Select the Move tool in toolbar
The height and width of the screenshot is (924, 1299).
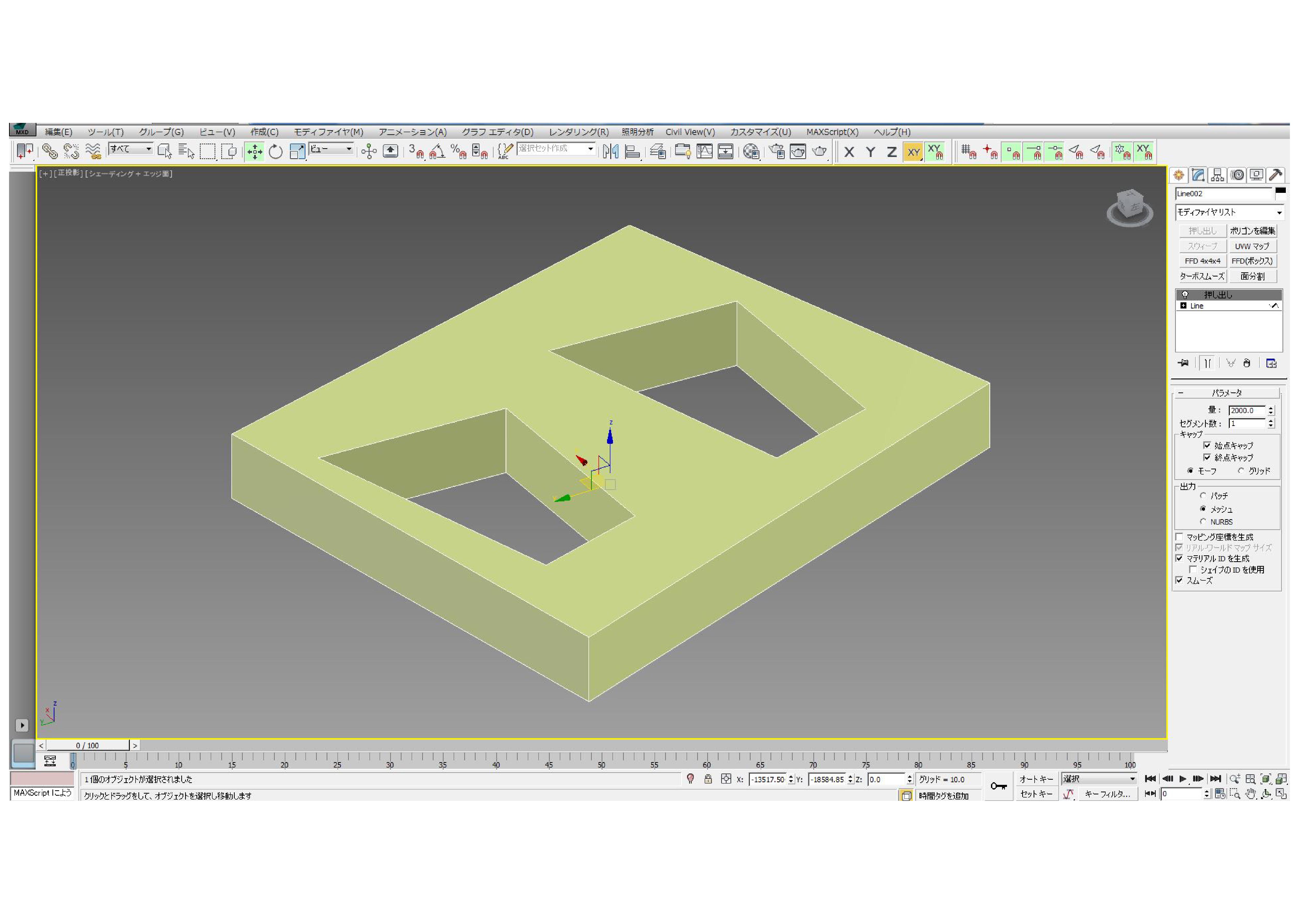(254, 151)
